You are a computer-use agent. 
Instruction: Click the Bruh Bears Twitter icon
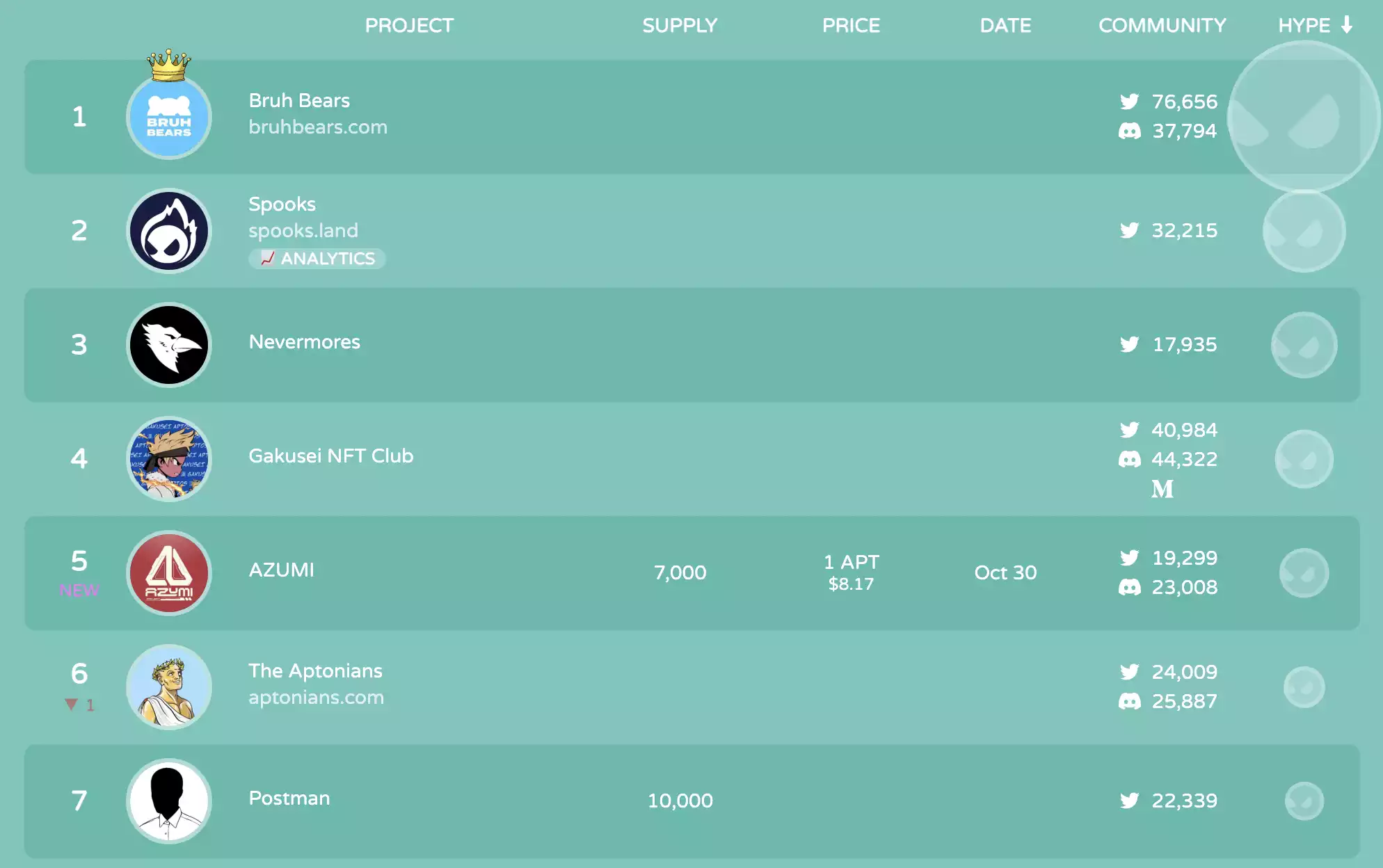click(1129, 102)
